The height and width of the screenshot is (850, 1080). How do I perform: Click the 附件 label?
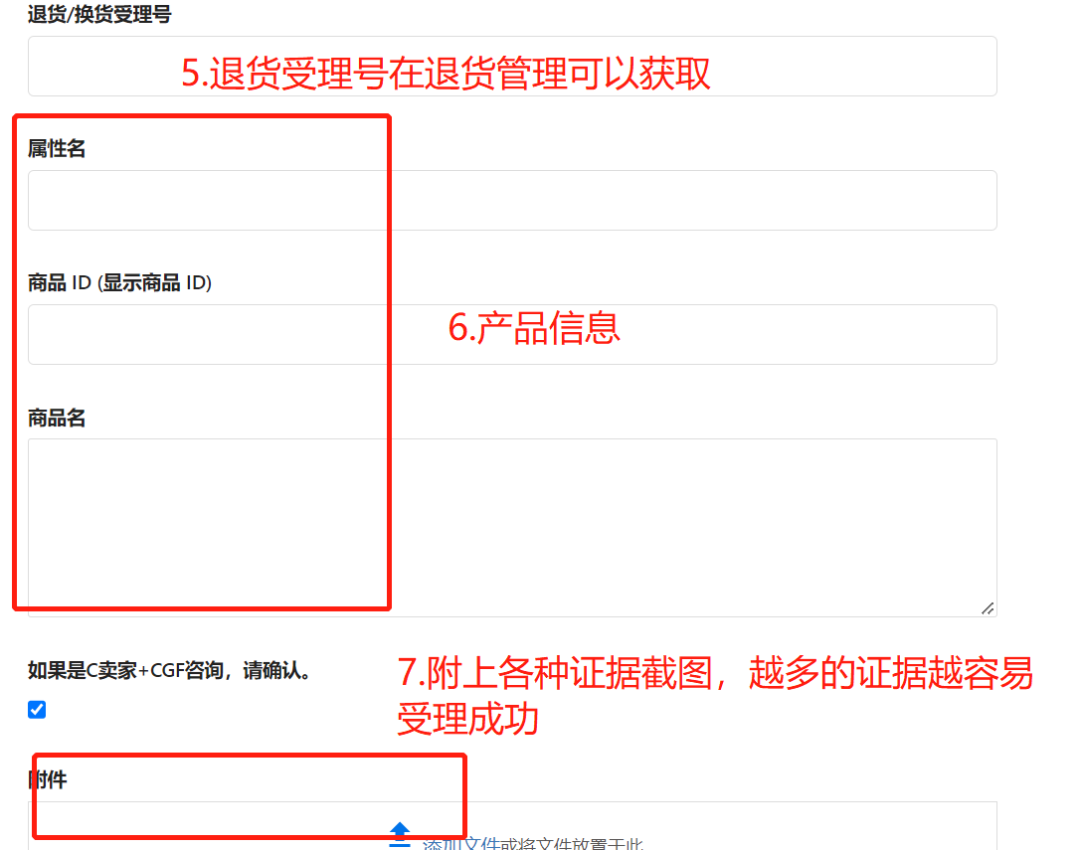(x=48, y=780)
